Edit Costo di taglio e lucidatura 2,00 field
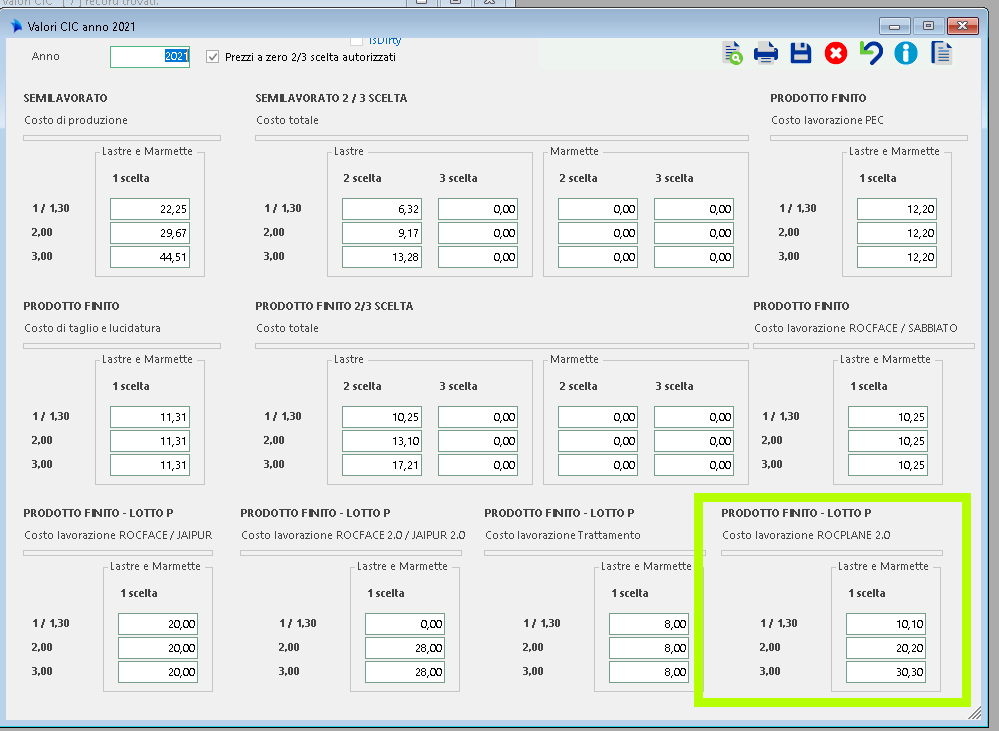This screenshot has height=731, width=999. point(150,441)
